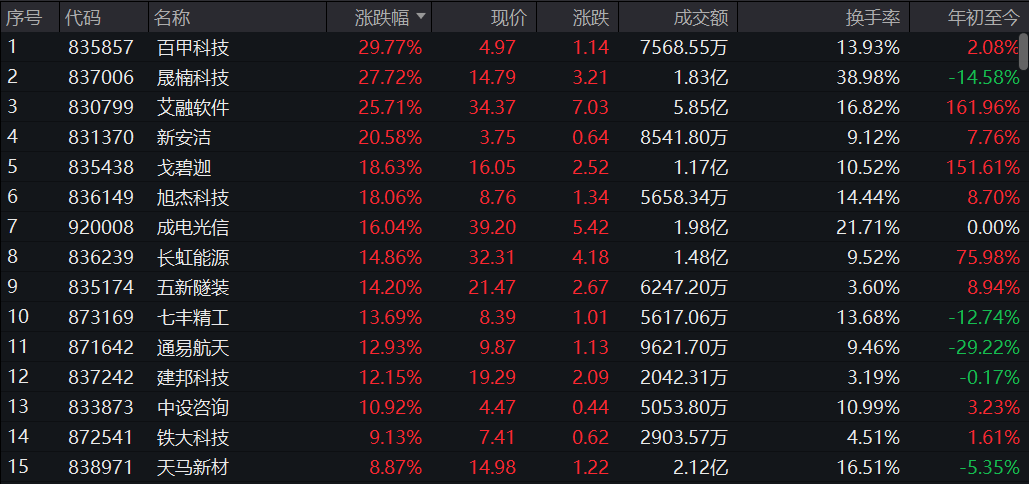Click stock code 838971
Screen dimensions: 1029x484
click(100, 468)
